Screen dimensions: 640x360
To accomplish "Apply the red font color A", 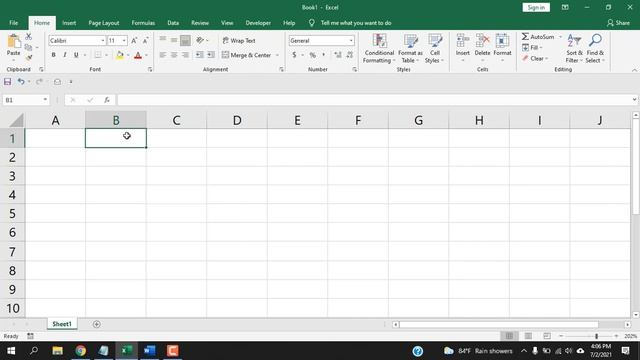I will 138,55.
